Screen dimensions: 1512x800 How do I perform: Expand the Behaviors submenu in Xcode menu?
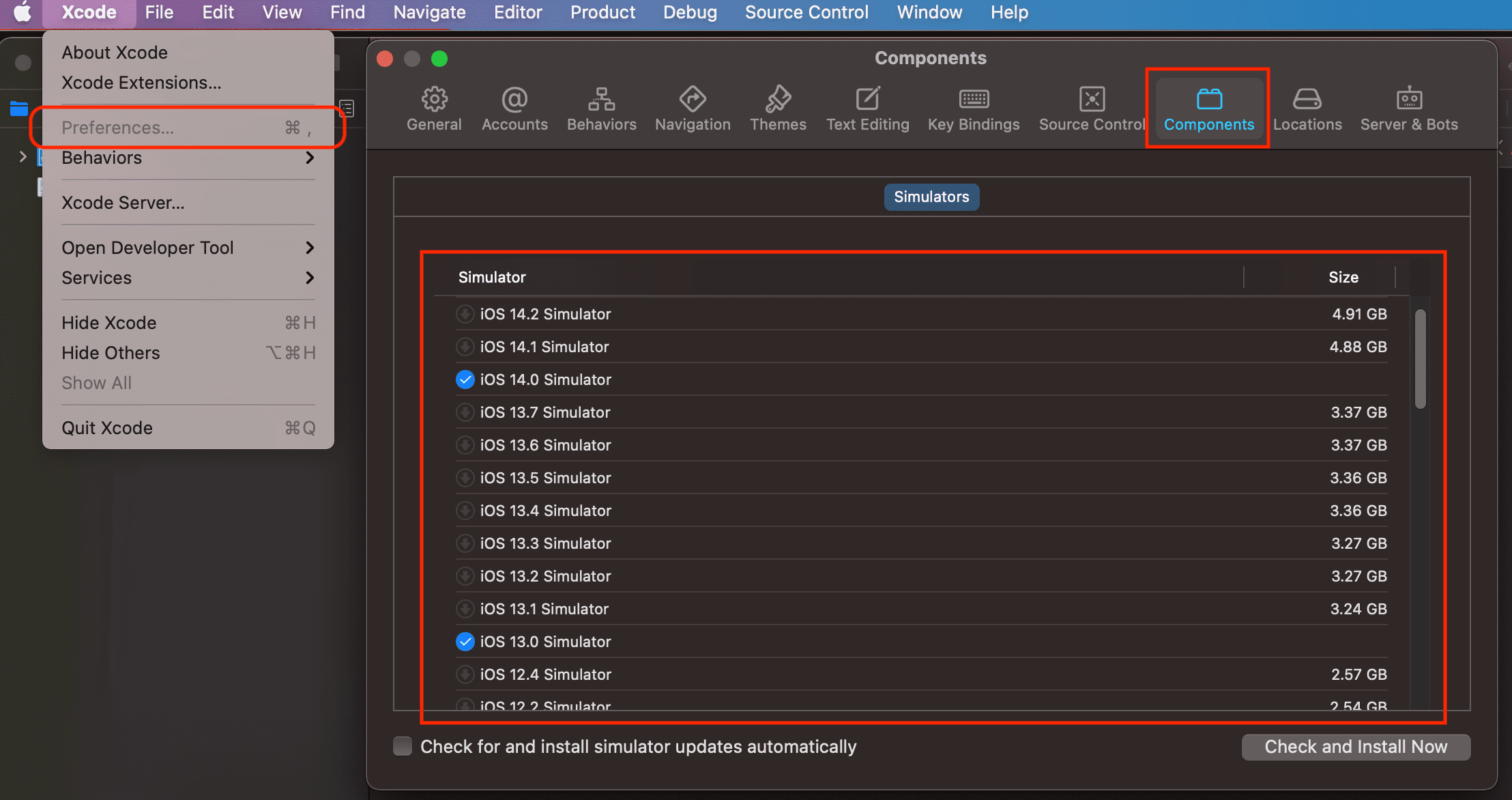188,158
